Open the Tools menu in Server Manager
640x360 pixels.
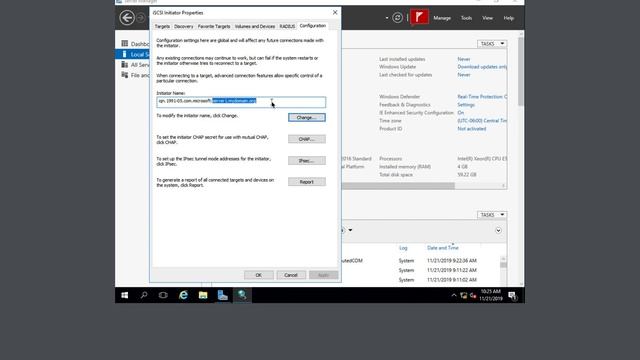(466, 18)
